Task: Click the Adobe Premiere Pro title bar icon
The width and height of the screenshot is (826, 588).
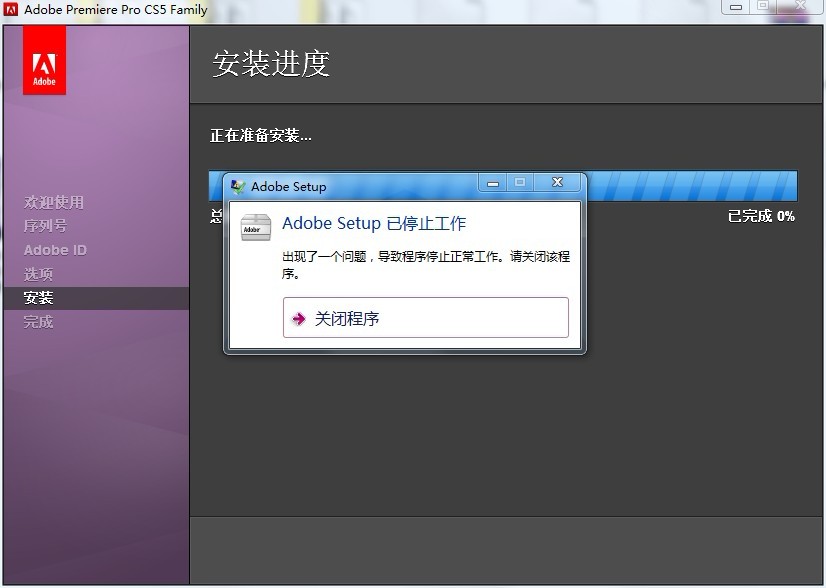Action: [x=11, y=9]
